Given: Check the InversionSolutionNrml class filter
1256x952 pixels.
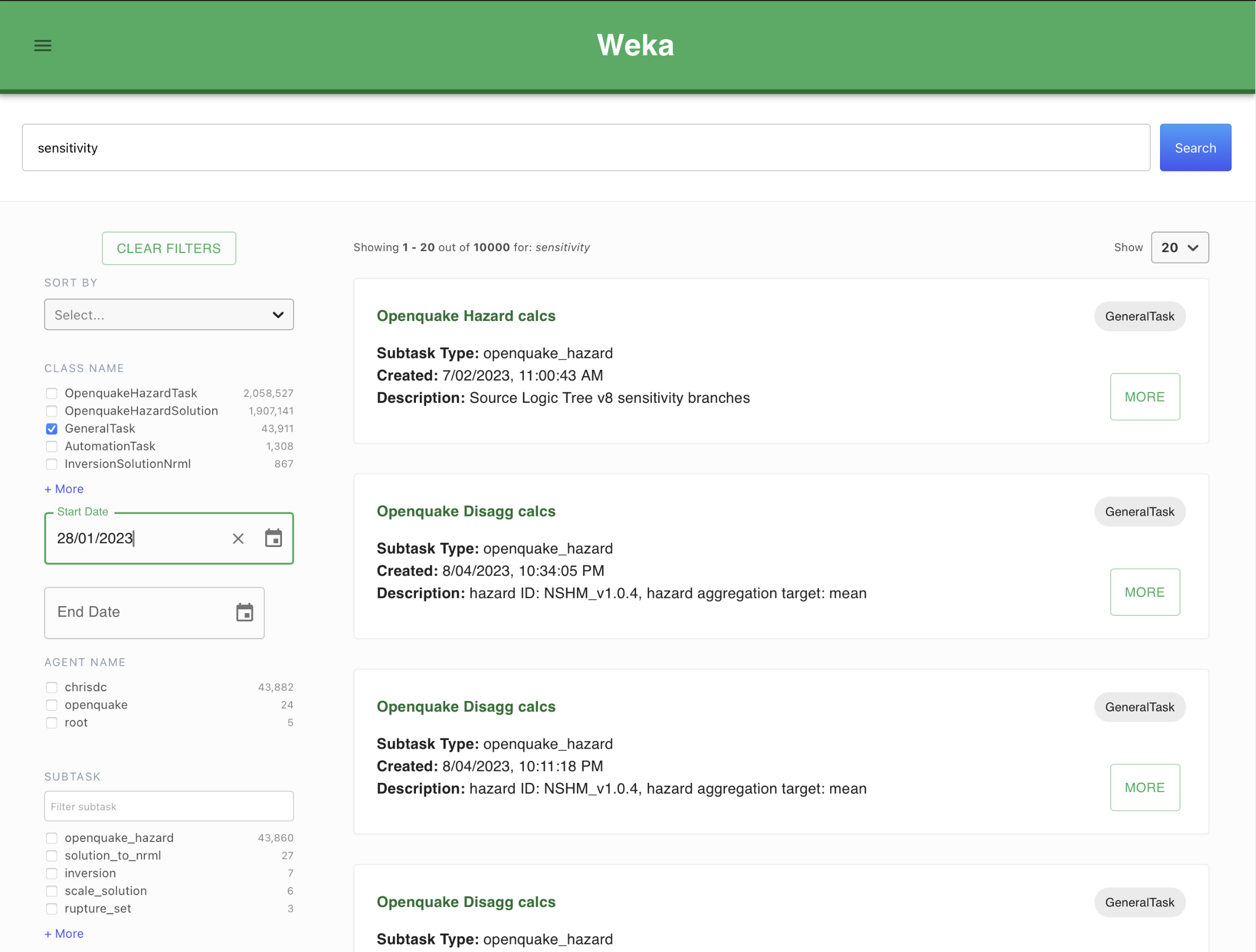Looking at the screenshot, I should tap(52, 464).
